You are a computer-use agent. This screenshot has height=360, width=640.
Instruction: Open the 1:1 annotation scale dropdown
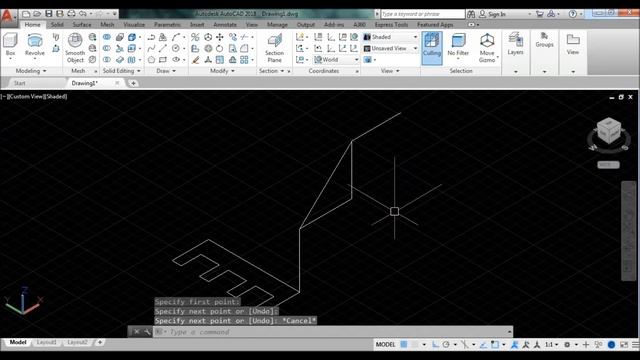552,345
